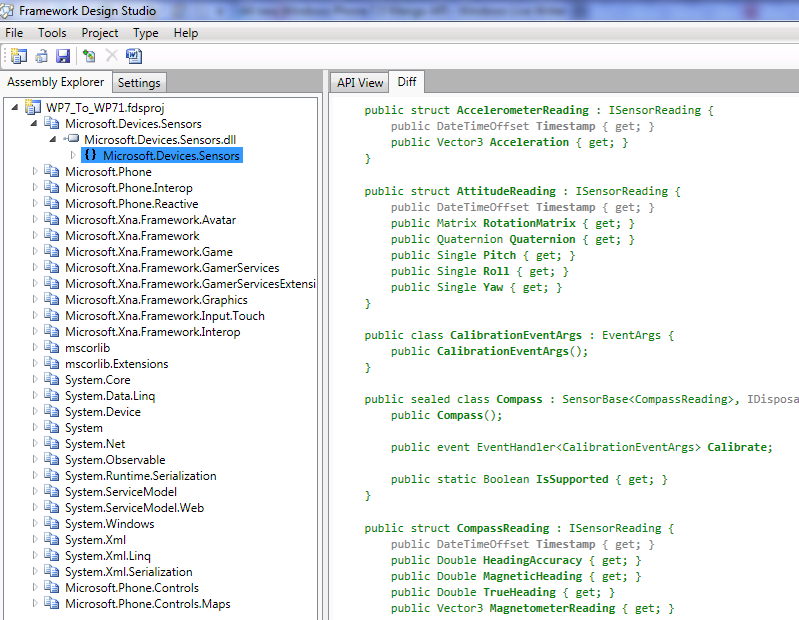Click the WP7_To_WP71.fdsproj project icon
This screenshot has width=799, height=620.
pos(33,107)
